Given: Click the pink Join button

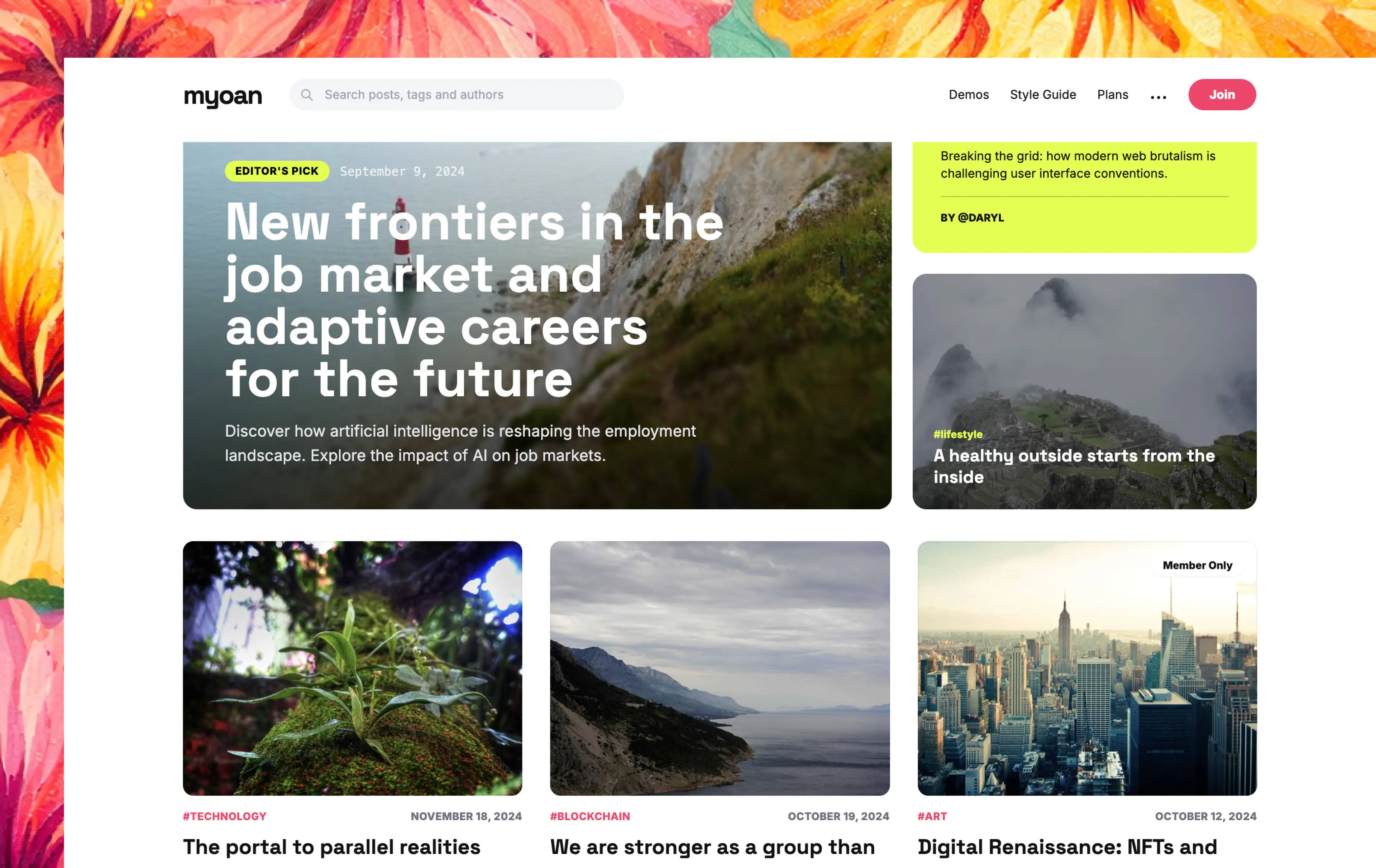Looking at the screenshot, I should tap(1222, 95).
